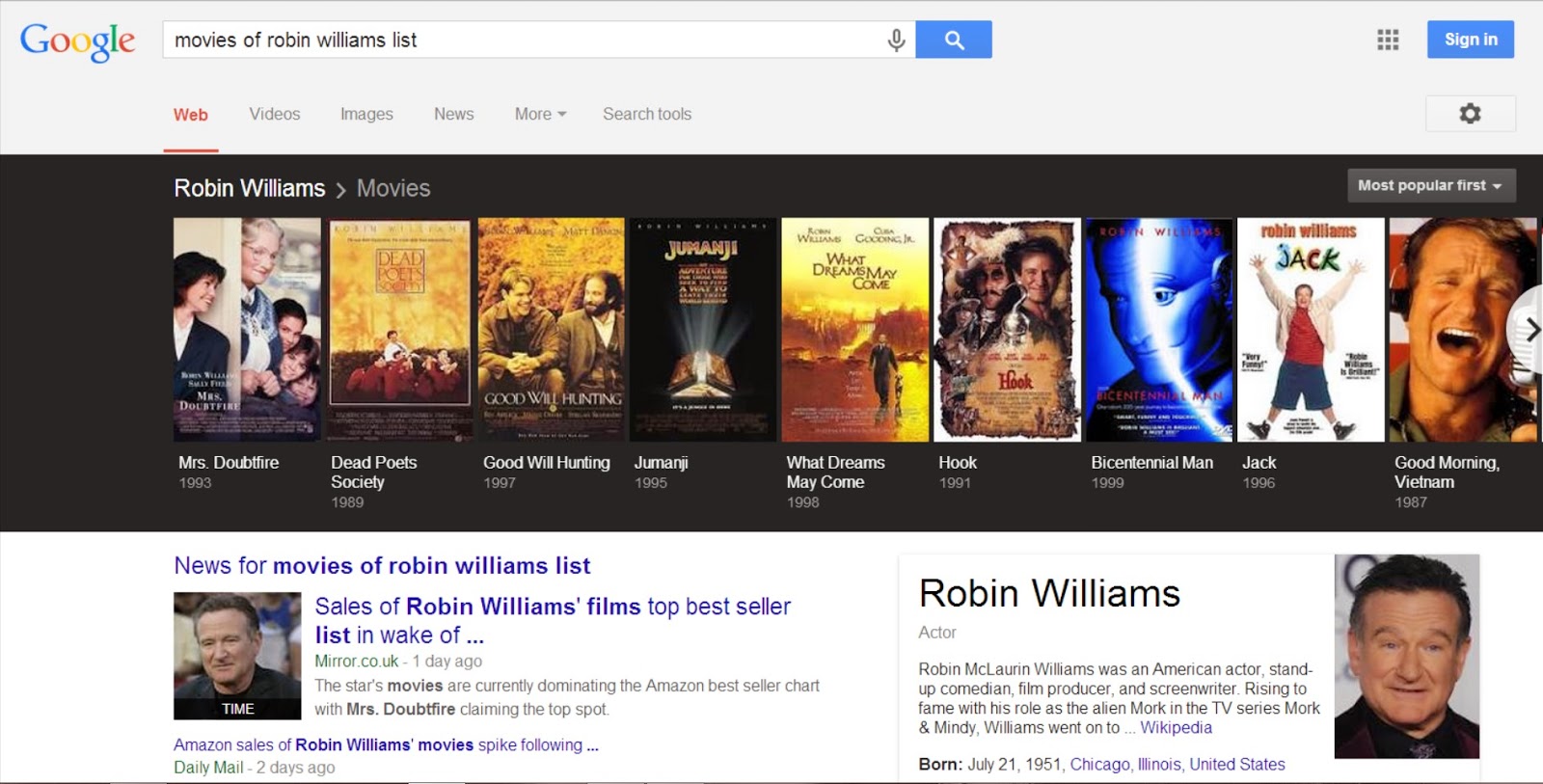1543x784 pixels.
Task: Click the United States birthplace link
Action: click(1237, 765)
